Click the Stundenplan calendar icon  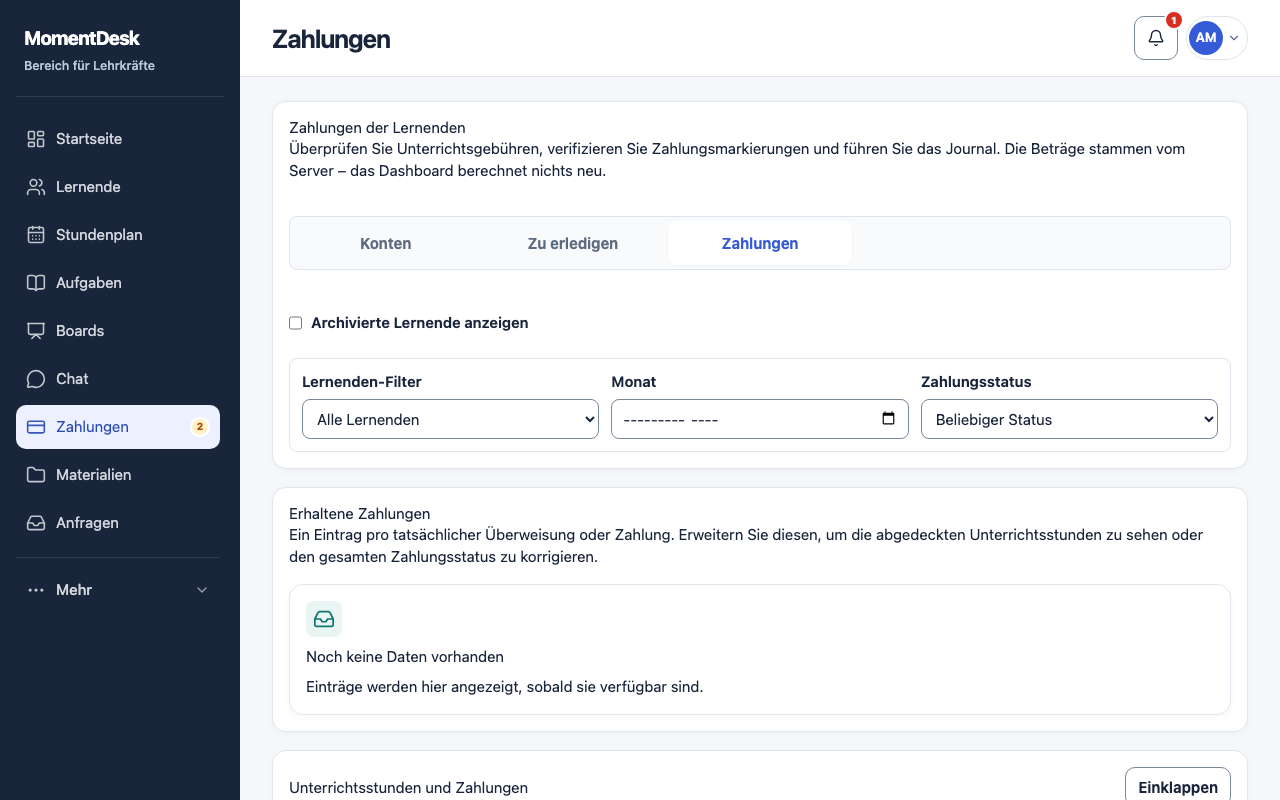(36, 235)
